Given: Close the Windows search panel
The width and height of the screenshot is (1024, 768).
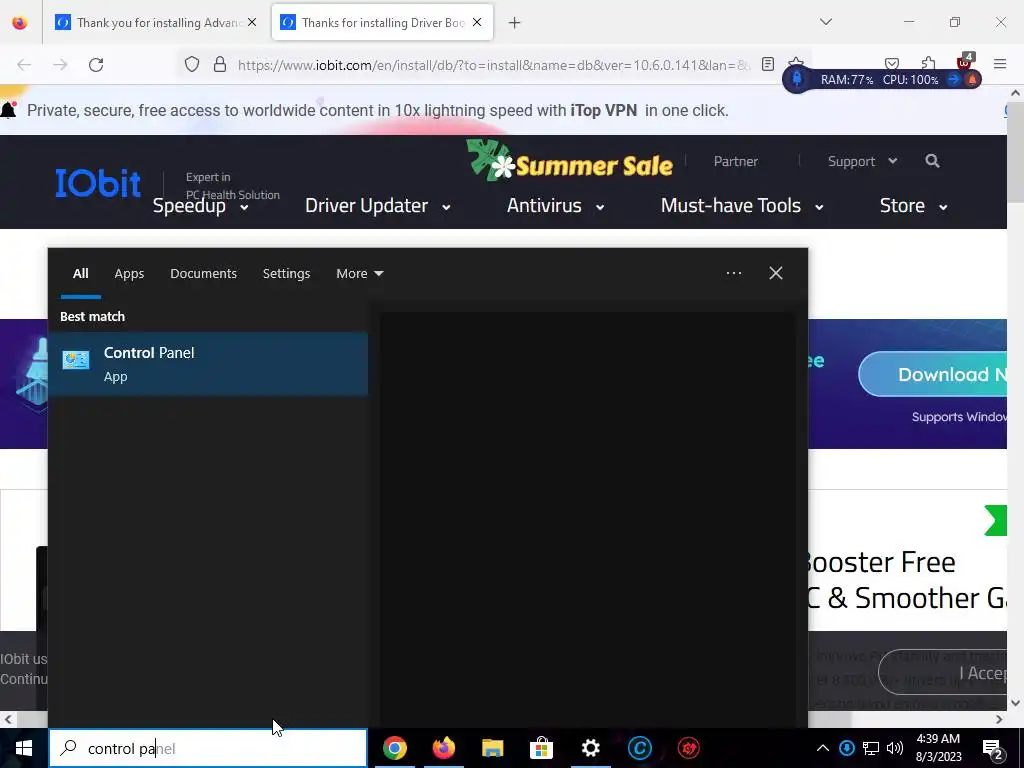Looking at the screenshot, I should (775, 273).
